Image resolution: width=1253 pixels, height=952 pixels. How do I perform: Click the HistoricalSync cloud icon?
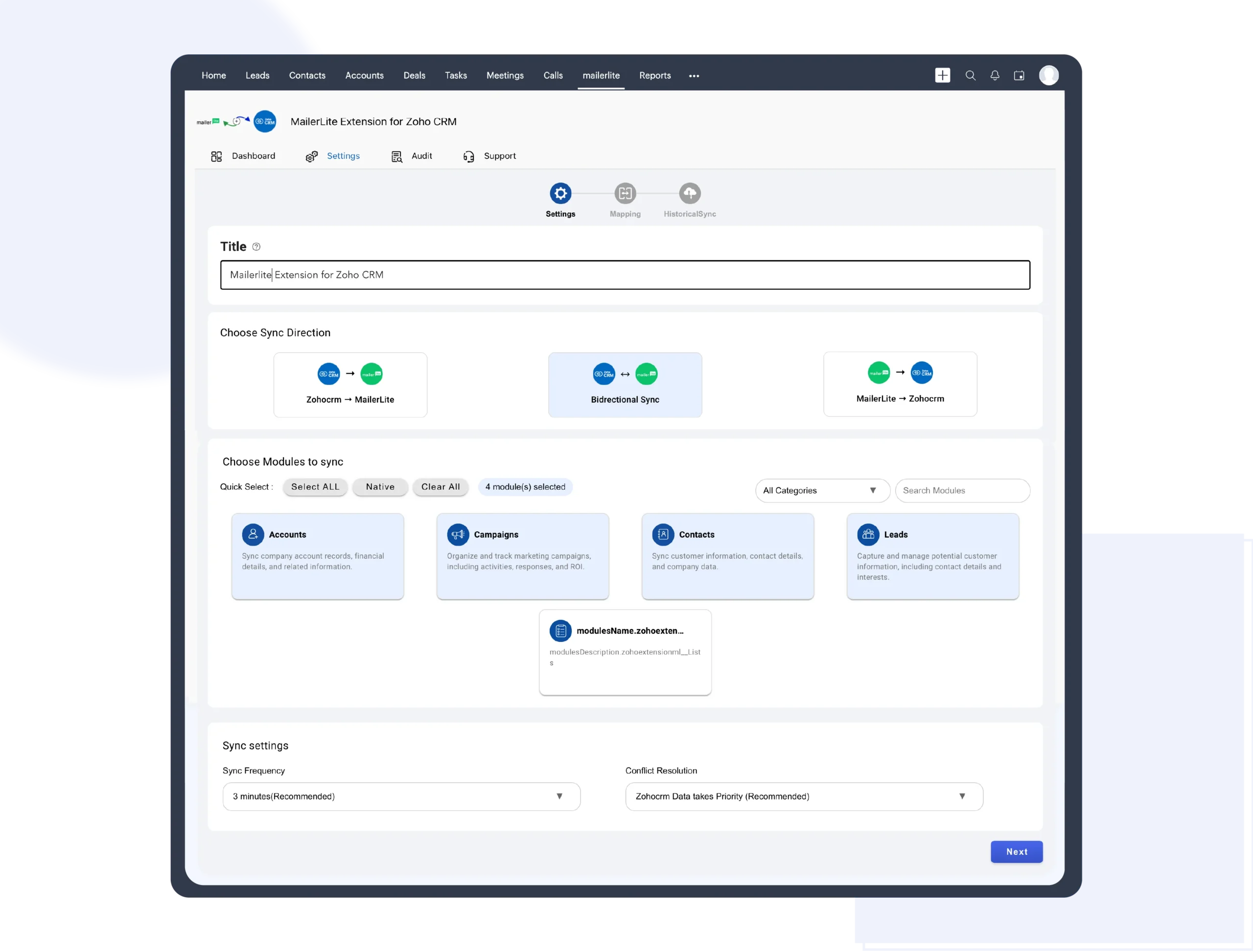(x=690, y=193)
